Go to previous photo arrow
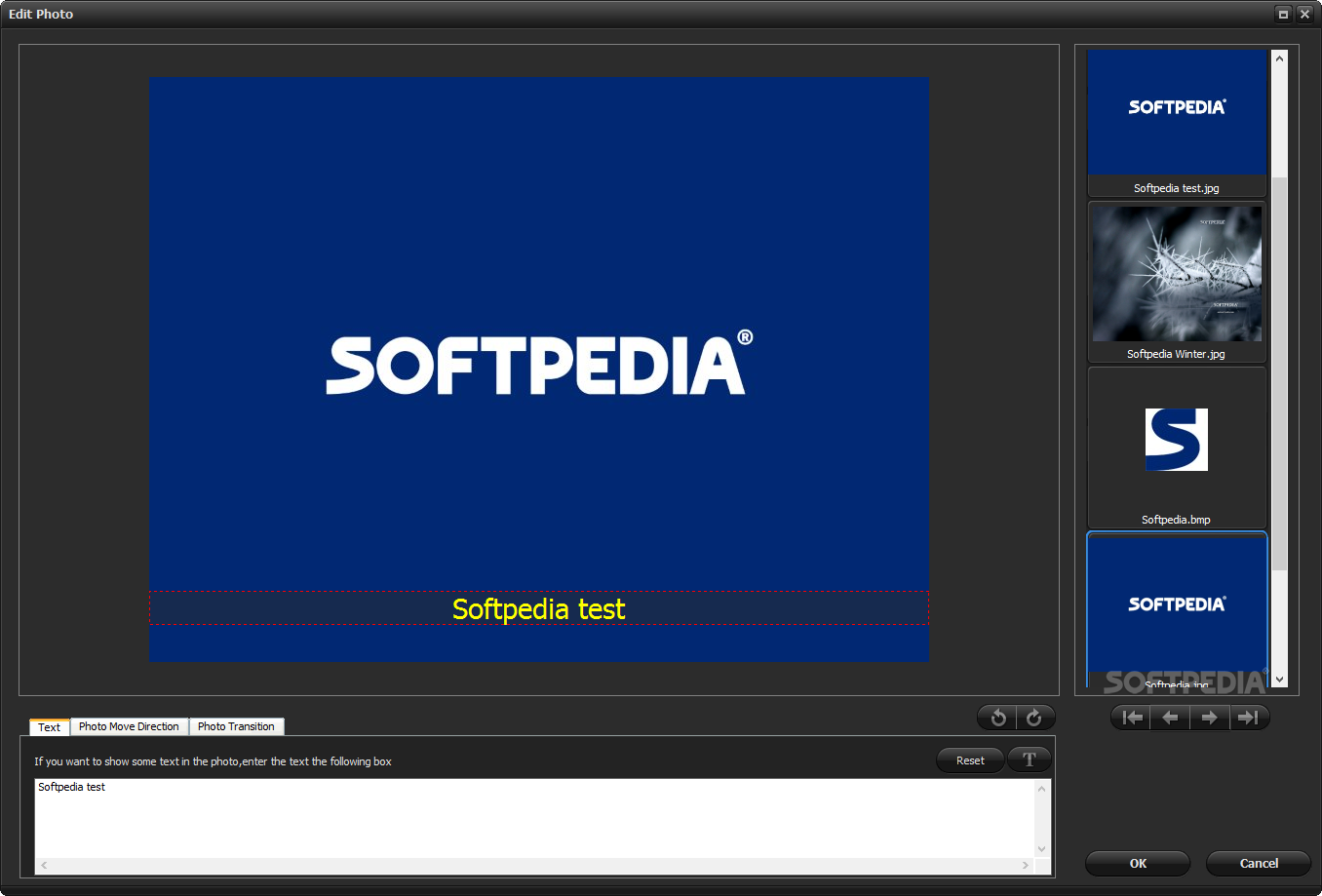This screenshot has width=1322, height=896. tap(1170, 718)
